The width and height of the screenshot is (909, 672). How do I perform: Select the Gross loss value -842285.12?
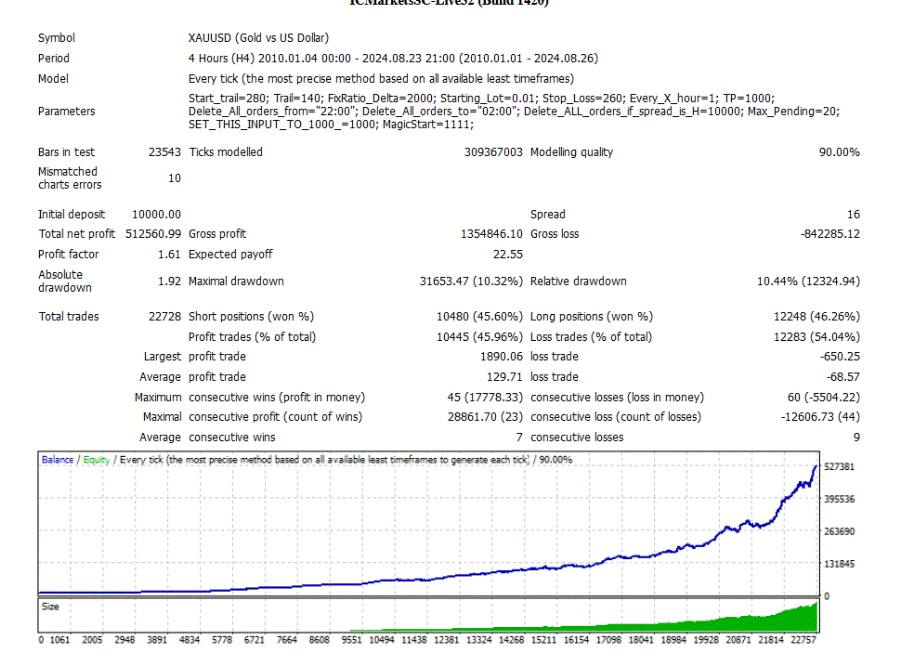point(824,234)
